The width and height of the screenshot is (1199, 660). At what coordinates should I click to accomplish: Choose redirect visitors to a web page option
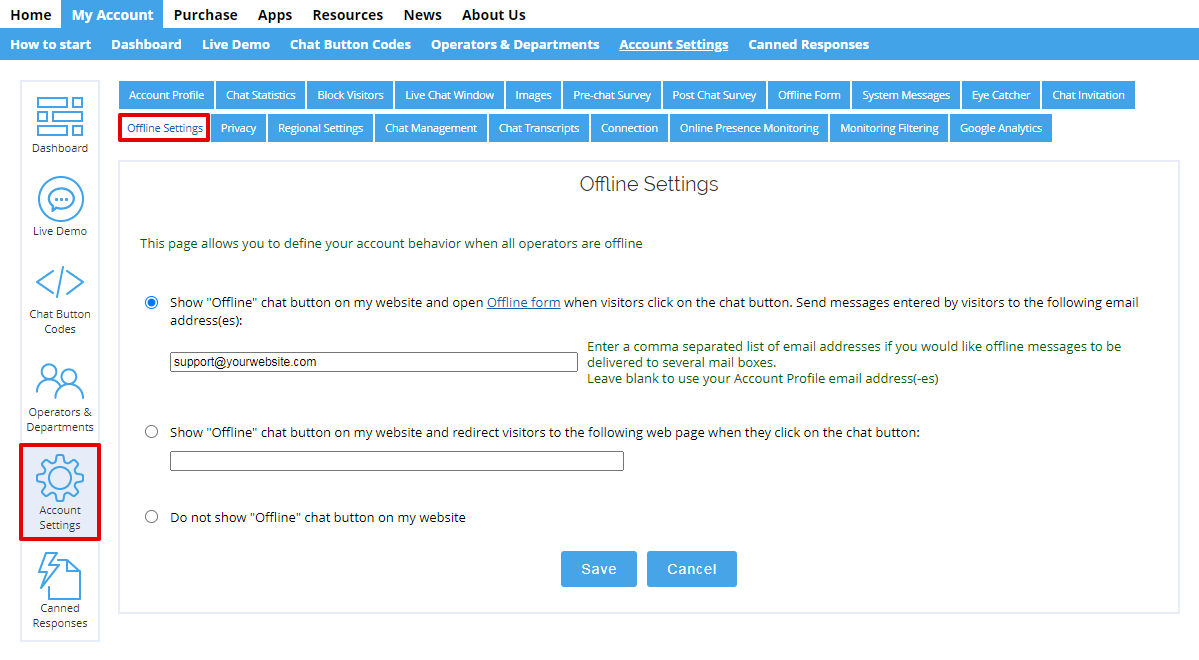(x=151, y=431)
